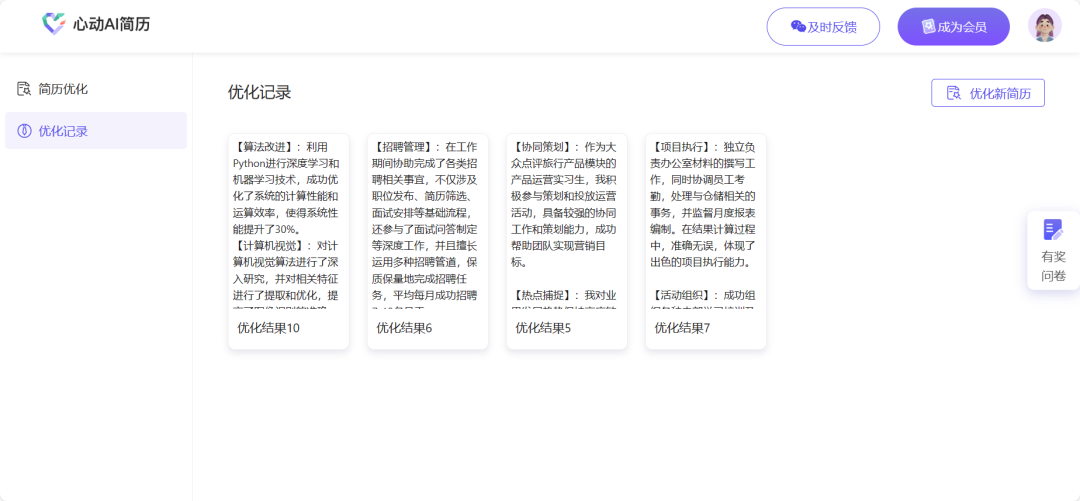Click the 心动AI简历 heart logo icon
This screenshot has height=501, width=1080.
tap(54, 24)
